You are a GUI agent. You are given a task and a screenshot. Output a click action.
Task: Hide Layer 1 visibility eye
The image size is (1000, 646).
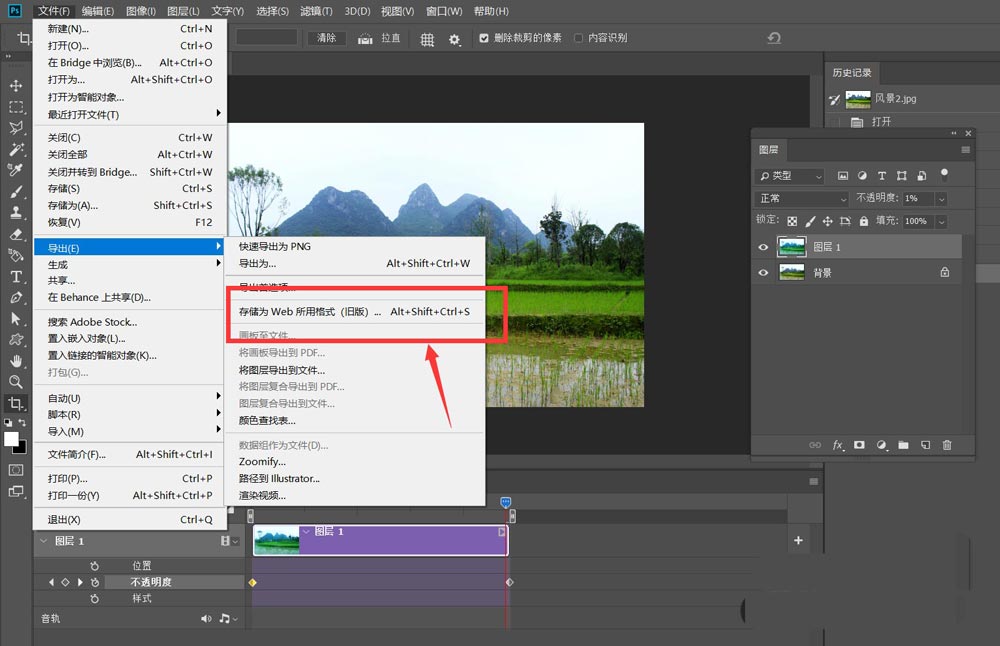click(763, 247)
